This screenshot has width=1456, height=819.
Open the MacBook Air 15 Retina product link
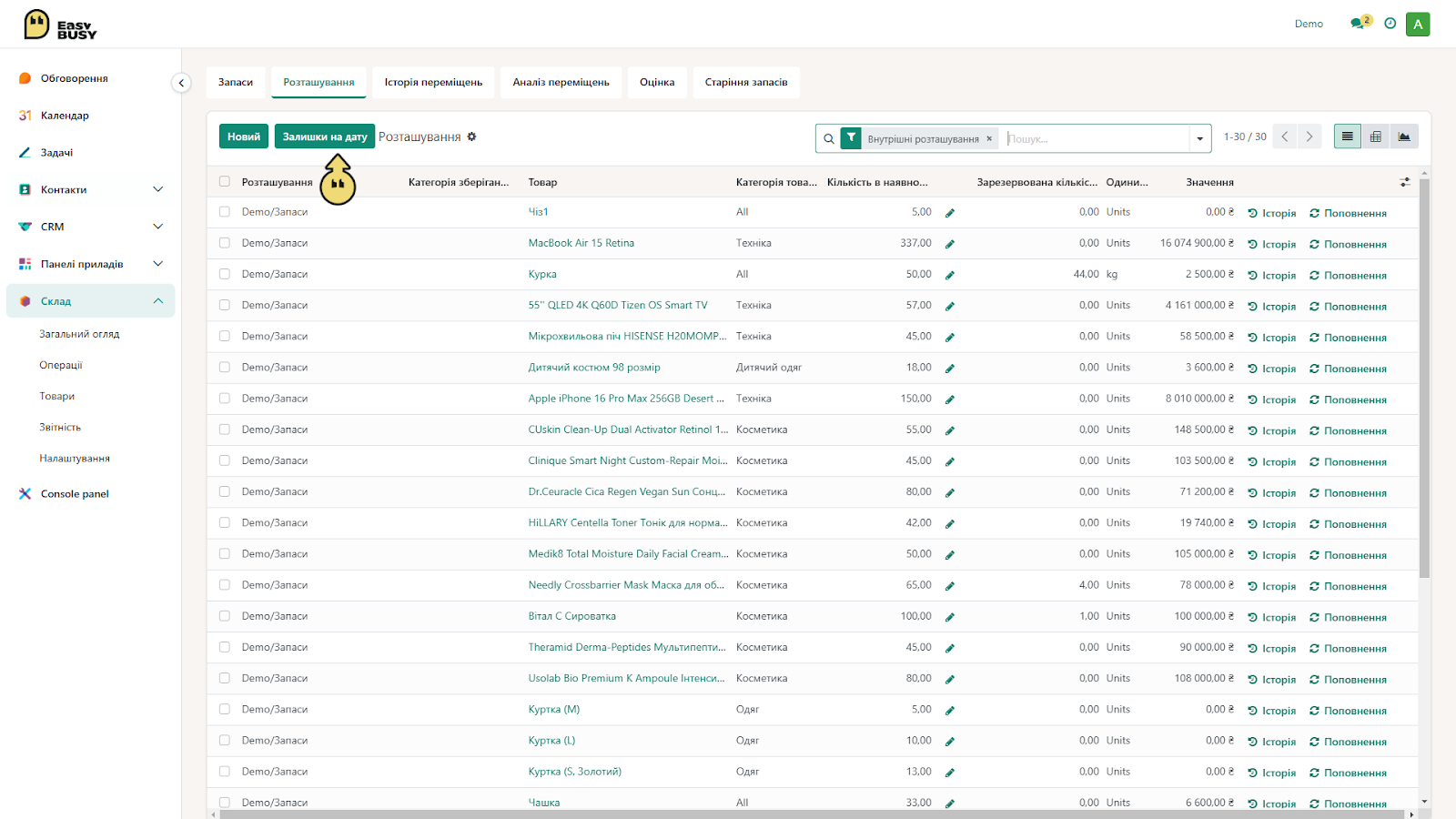[x=581, y=243]
